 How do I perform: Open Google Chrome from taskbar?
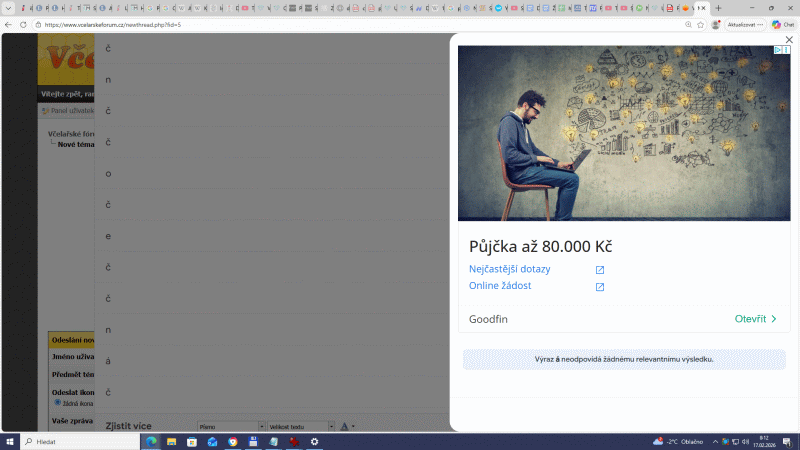click(x=233, y=442)
